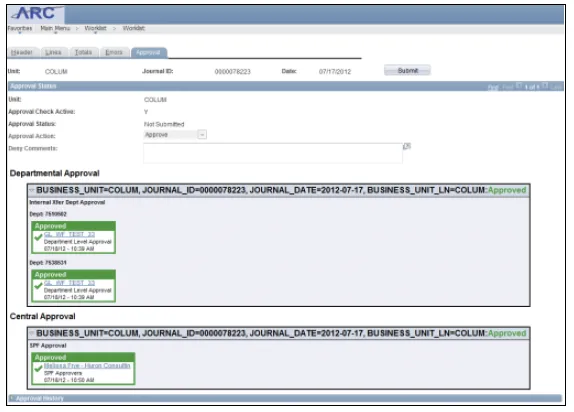Viewport: 574px width, 412px height.
Task: Click the Approval Check Active value Y
Action: tap(146, 112)
